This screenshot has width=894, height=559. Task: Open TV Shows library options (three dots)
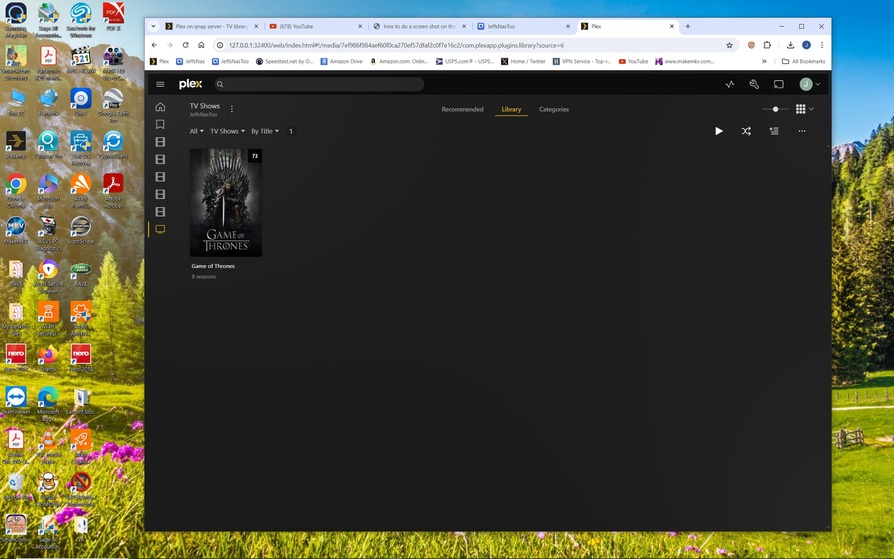coord(231,109)
